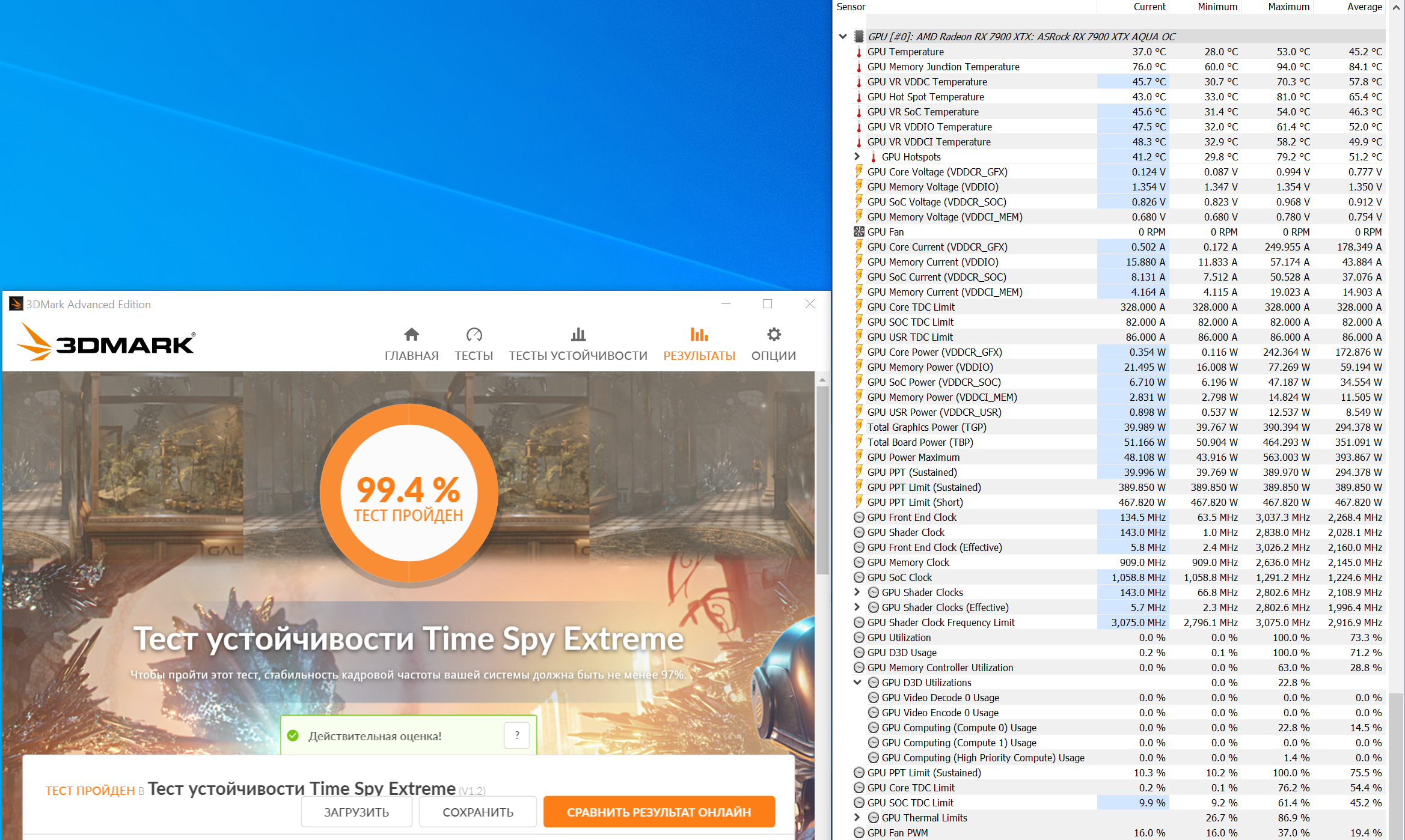Click GPU Fan sensor icon
Screen dimensions: 1405x840
pyautogui.click(x=859, y=232)
